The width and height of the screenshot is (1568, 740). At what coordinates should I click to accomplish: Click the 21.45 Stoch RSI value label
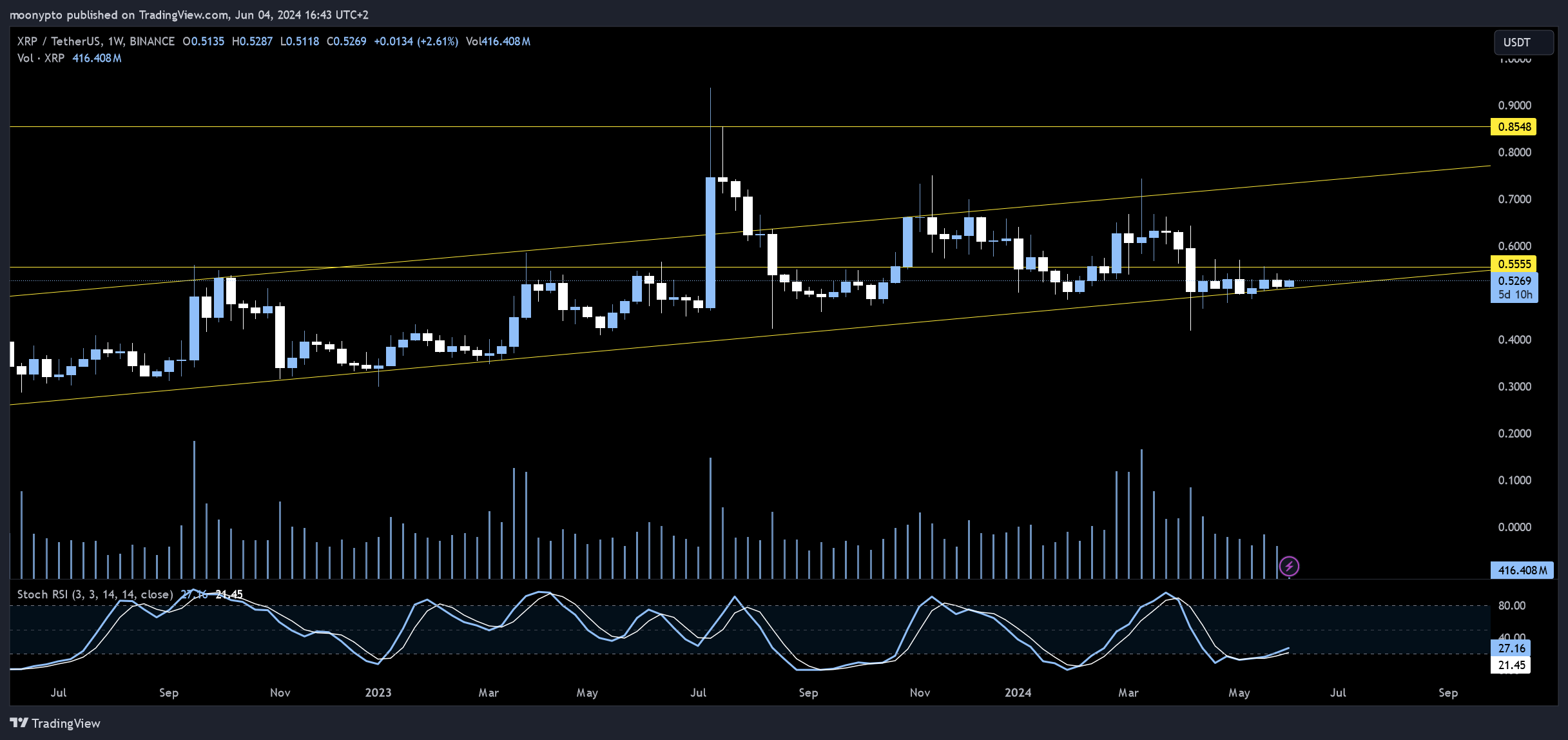click(1510, 665)
